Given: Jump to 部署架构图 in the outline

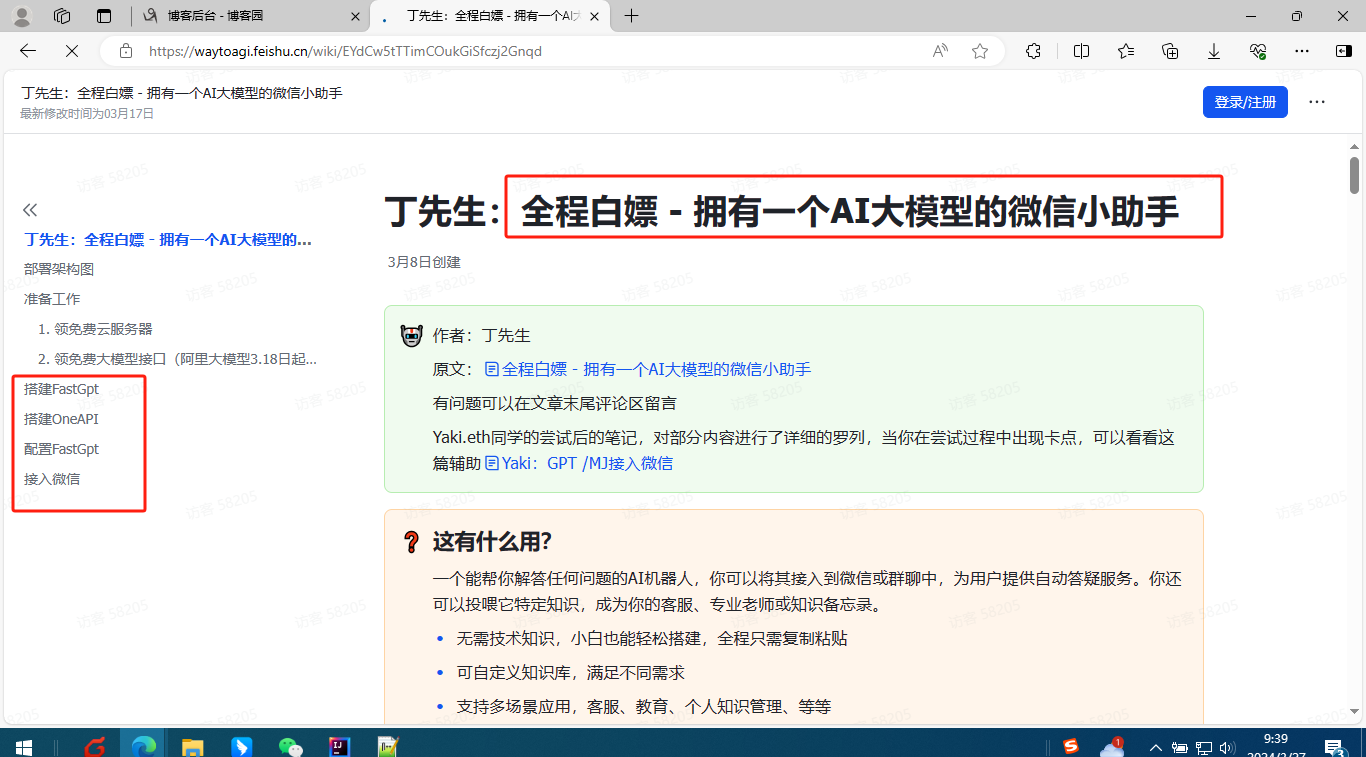Looking at the screenshot, I should click(x=59, y=269).
